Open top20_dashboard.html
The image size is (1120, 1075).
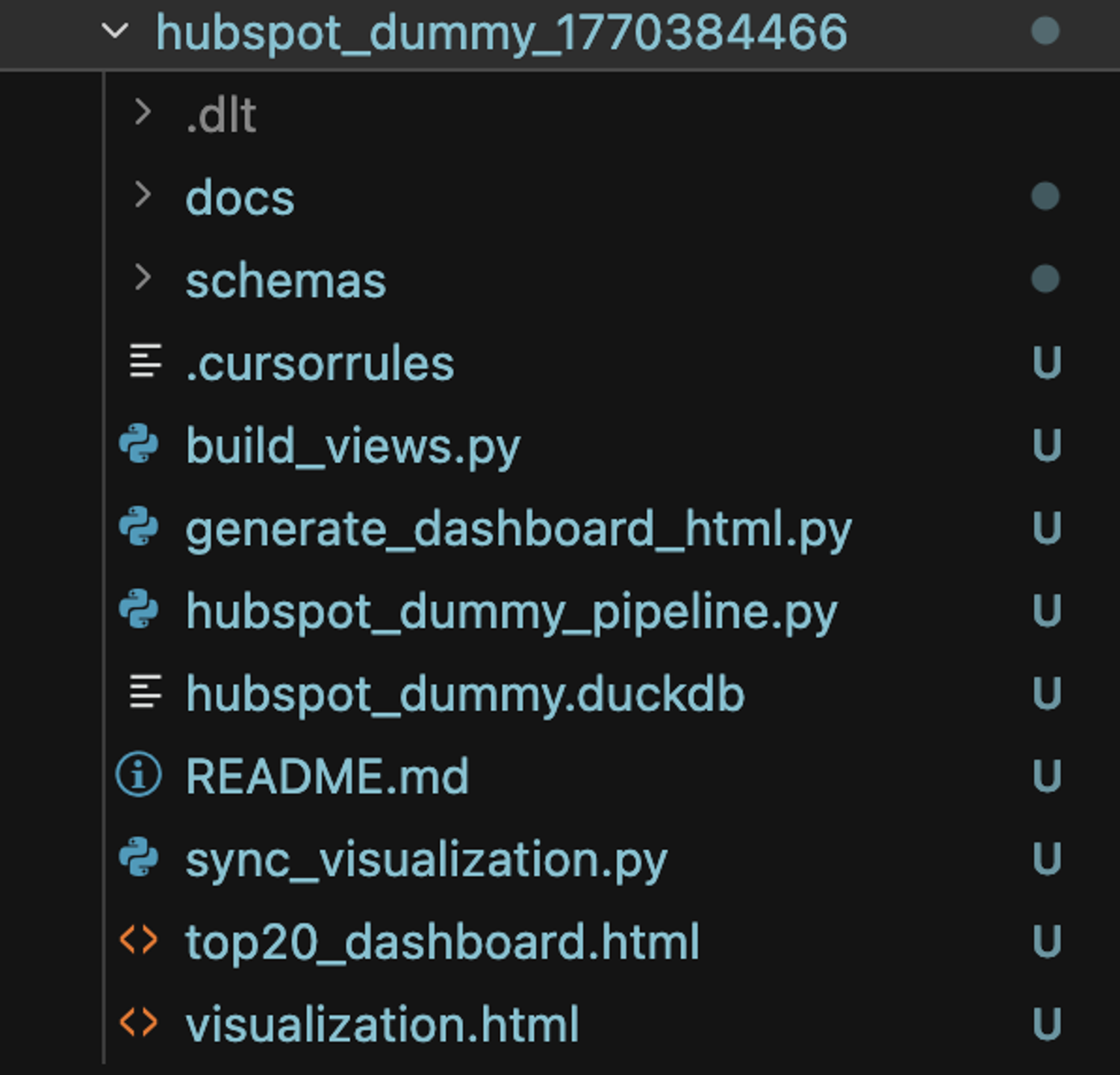tap(443, 942)
